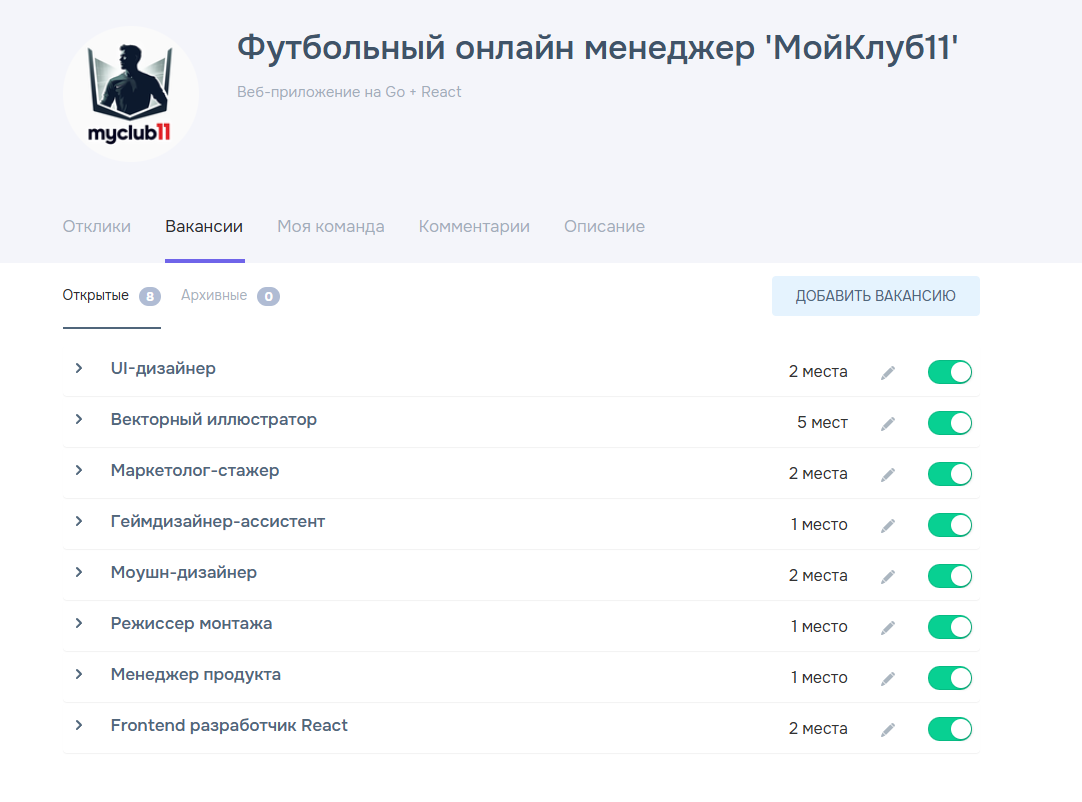Image resolution: width=1082 pixels, height=802 pixels.
Task: Edit the Режиссер монтажа vacancy
Action: 887,628
